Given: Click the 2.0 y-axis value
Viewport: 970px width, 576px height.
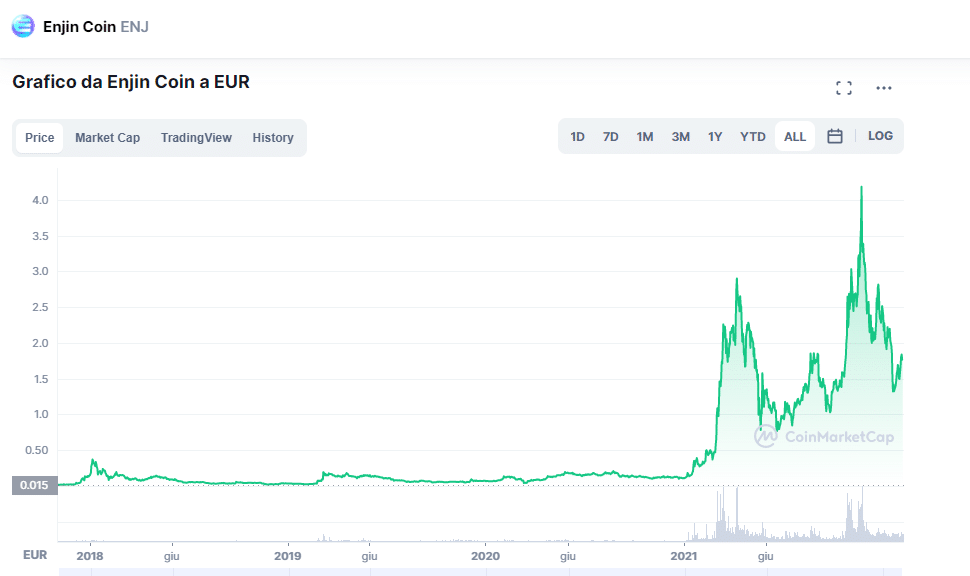Looking at the screenshot, I should 40,343.
